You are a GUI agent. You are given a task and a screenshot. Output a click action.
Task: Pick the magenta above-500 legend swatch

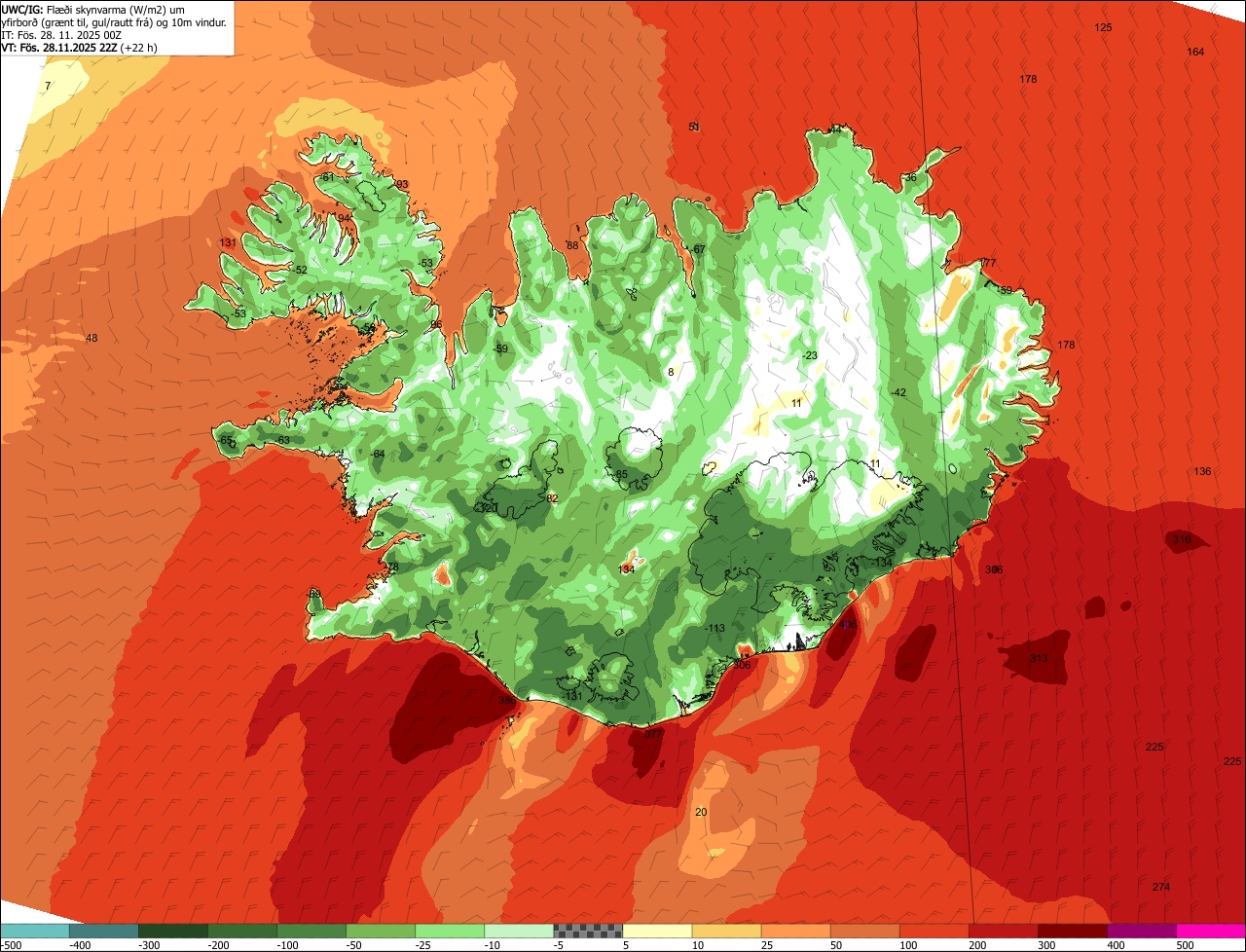point(1211,931)
